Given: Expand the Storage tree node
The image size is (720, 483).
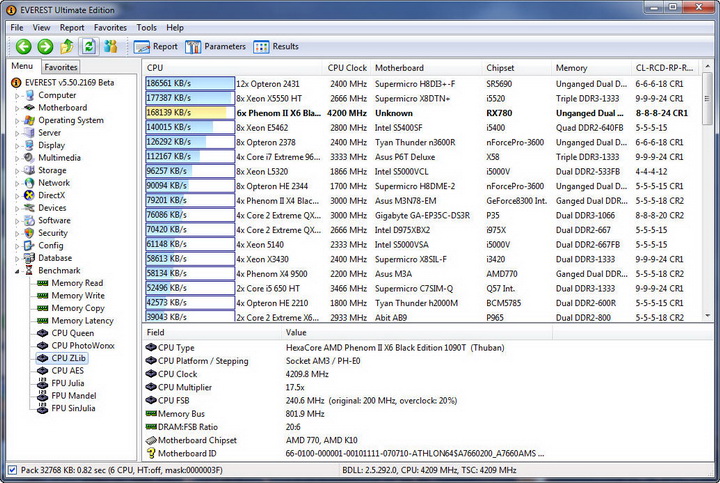Looking at the screenshot, I should [17, 171].
